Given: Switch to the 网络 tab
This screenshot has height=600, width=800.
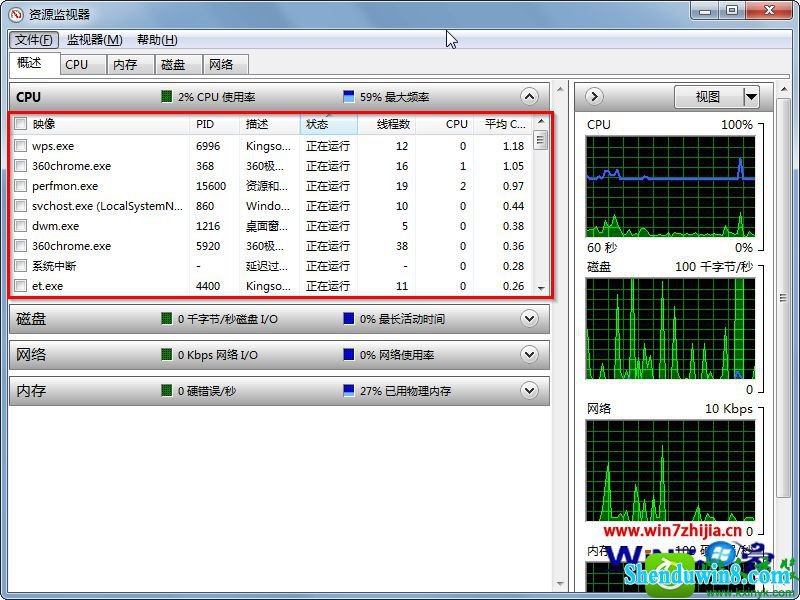Looking at the screenshot, I should 226,65.
